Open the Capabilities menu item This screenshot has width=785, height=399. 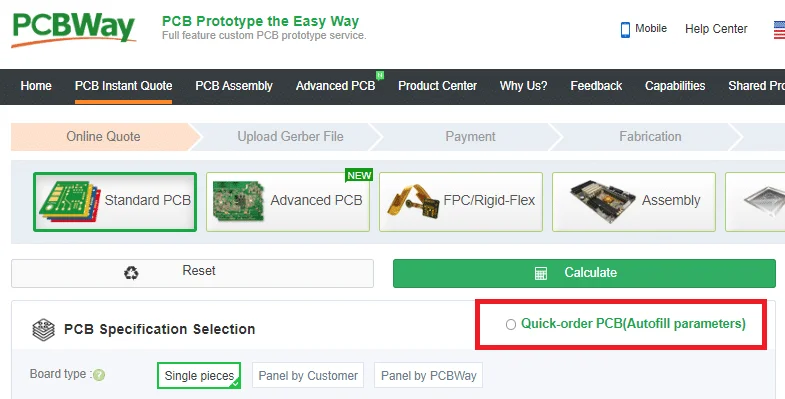pos(675,86)
